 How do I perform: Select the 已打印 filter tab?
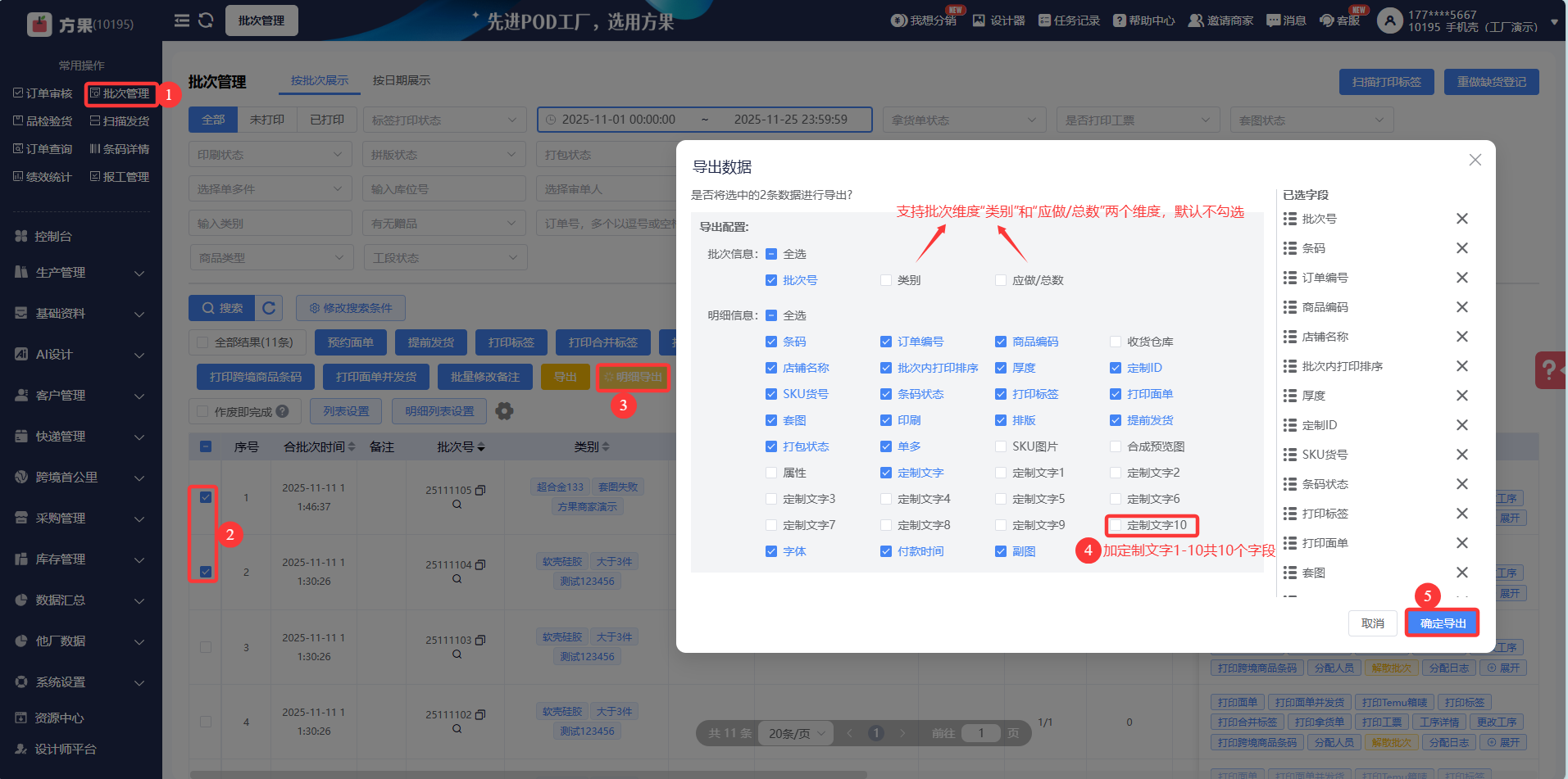point(327,120)
